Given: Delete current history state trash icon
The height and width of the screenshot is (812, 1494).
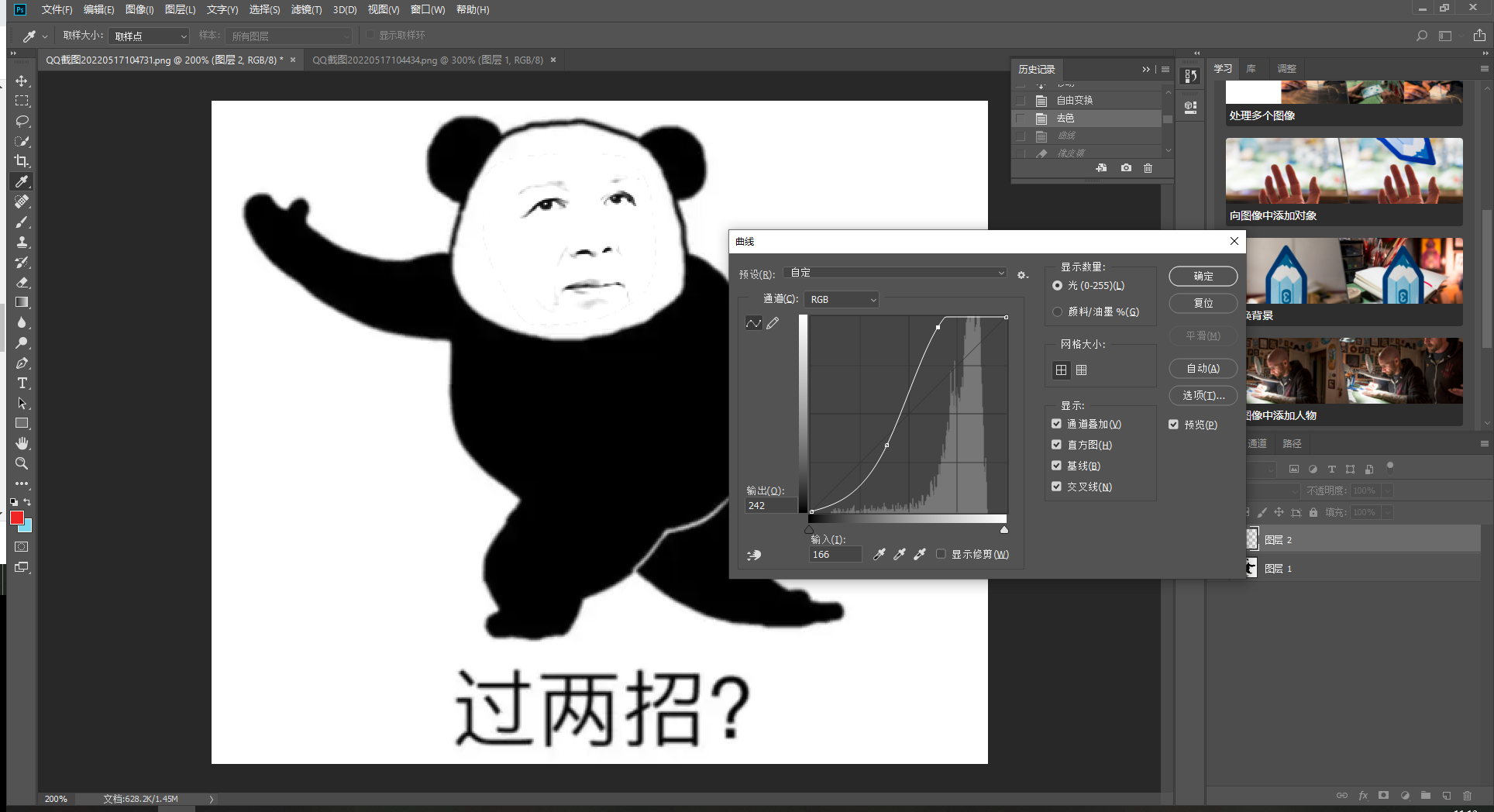Looking at the screenshot, I should click(1148, 168).
